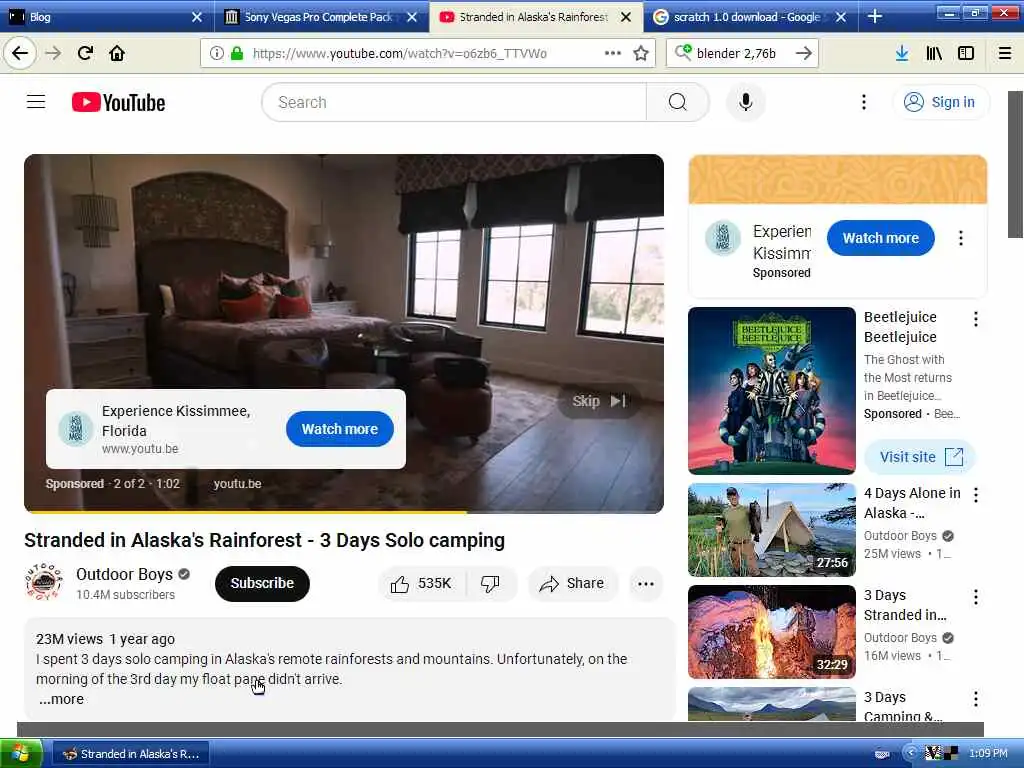Open the downloads panel

[x=902, y=53]
